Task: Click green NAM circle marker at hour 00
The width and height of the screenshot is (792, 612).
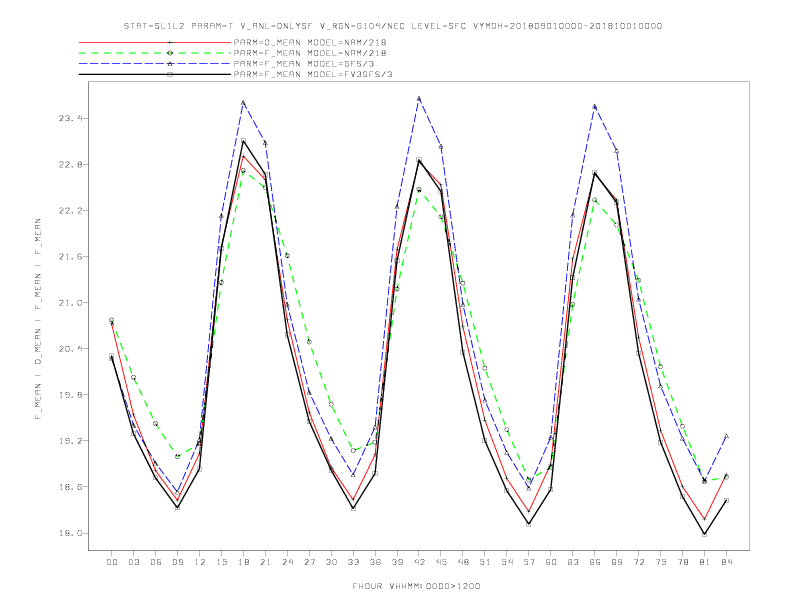Action: [111, 320]
